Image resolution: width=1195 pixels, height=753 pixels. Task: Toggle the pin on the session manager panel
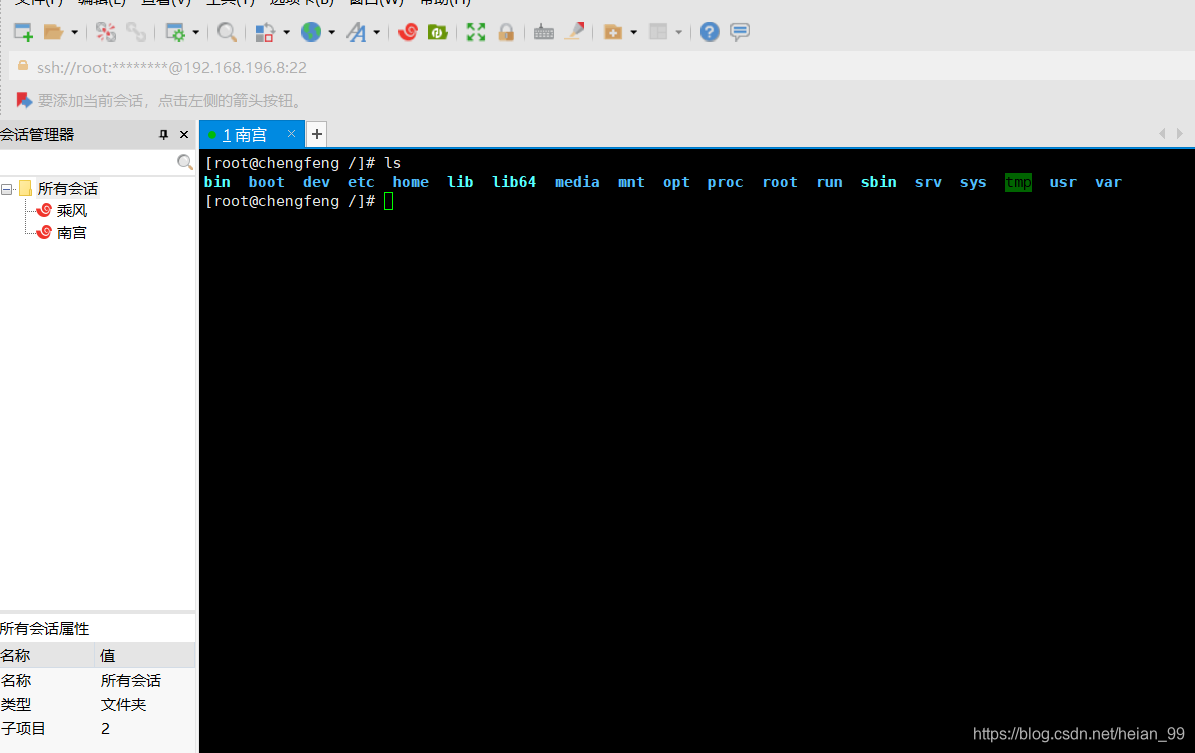163,135
